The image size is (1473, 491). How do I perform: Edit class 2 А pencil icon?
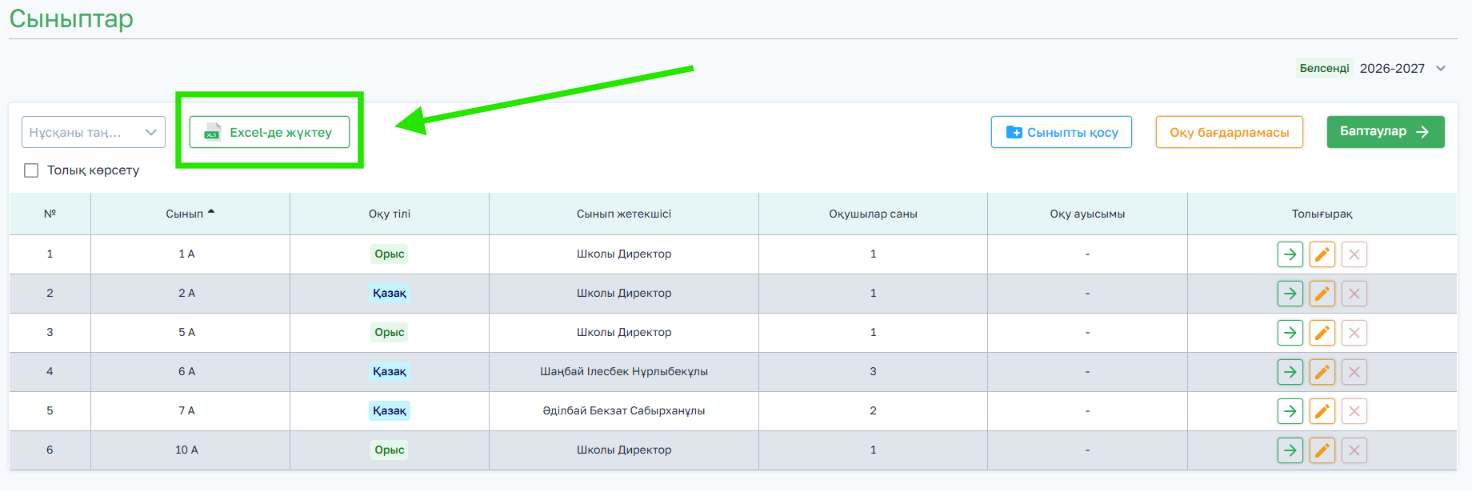click(1322, 293)
